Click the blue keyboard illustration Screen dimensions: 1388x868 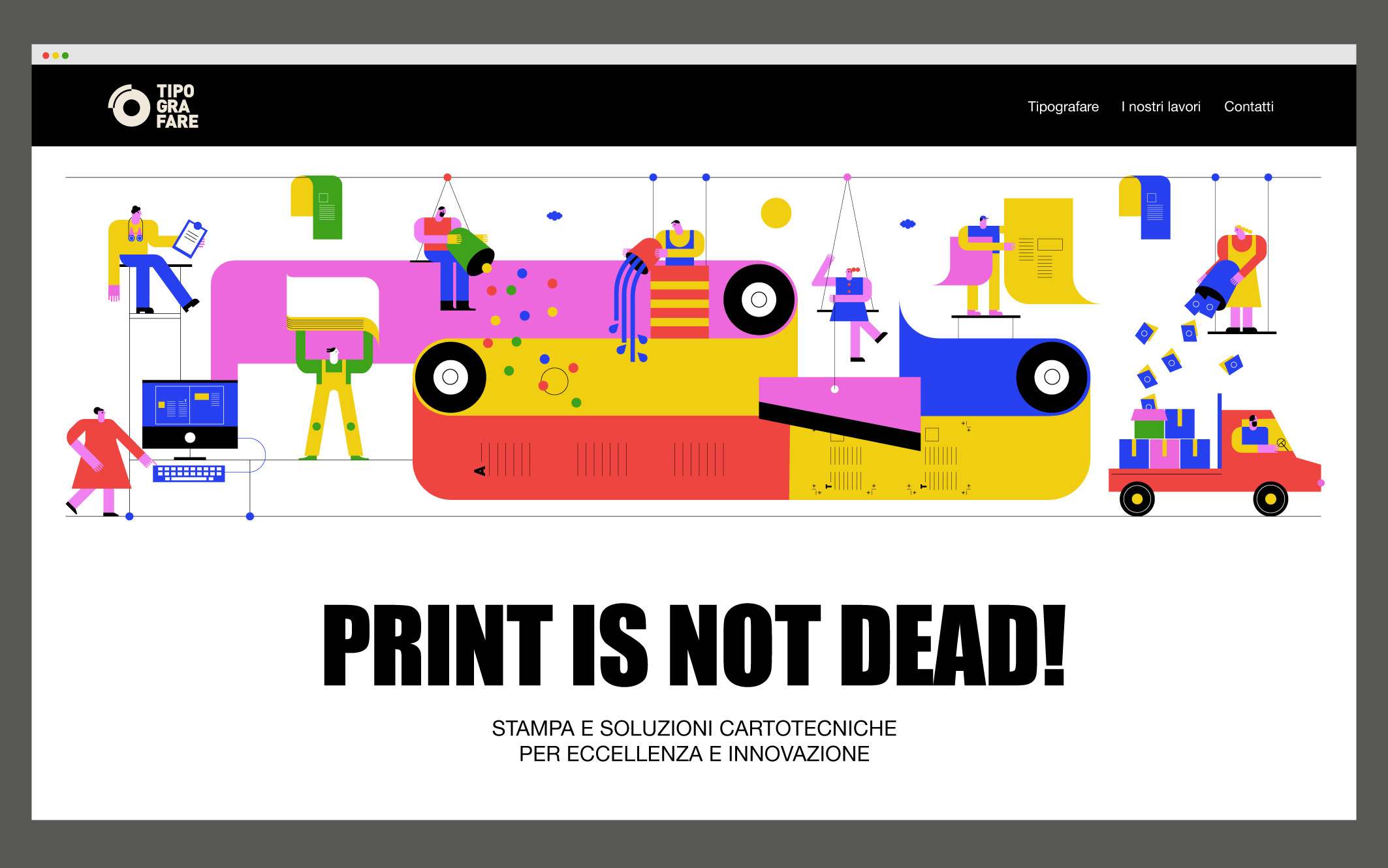pos(189,473)
